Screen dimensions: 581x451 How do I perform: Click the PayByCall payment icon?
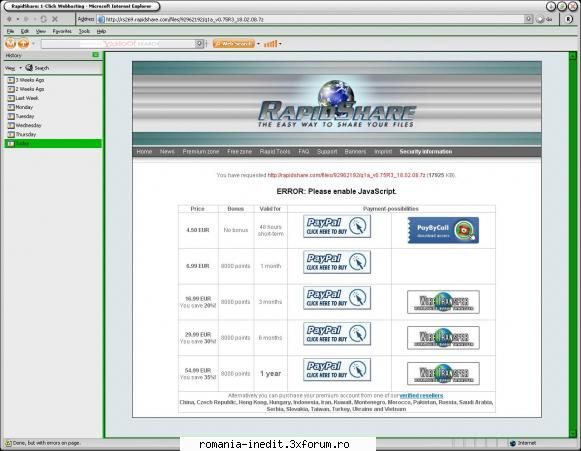[443, 230]
